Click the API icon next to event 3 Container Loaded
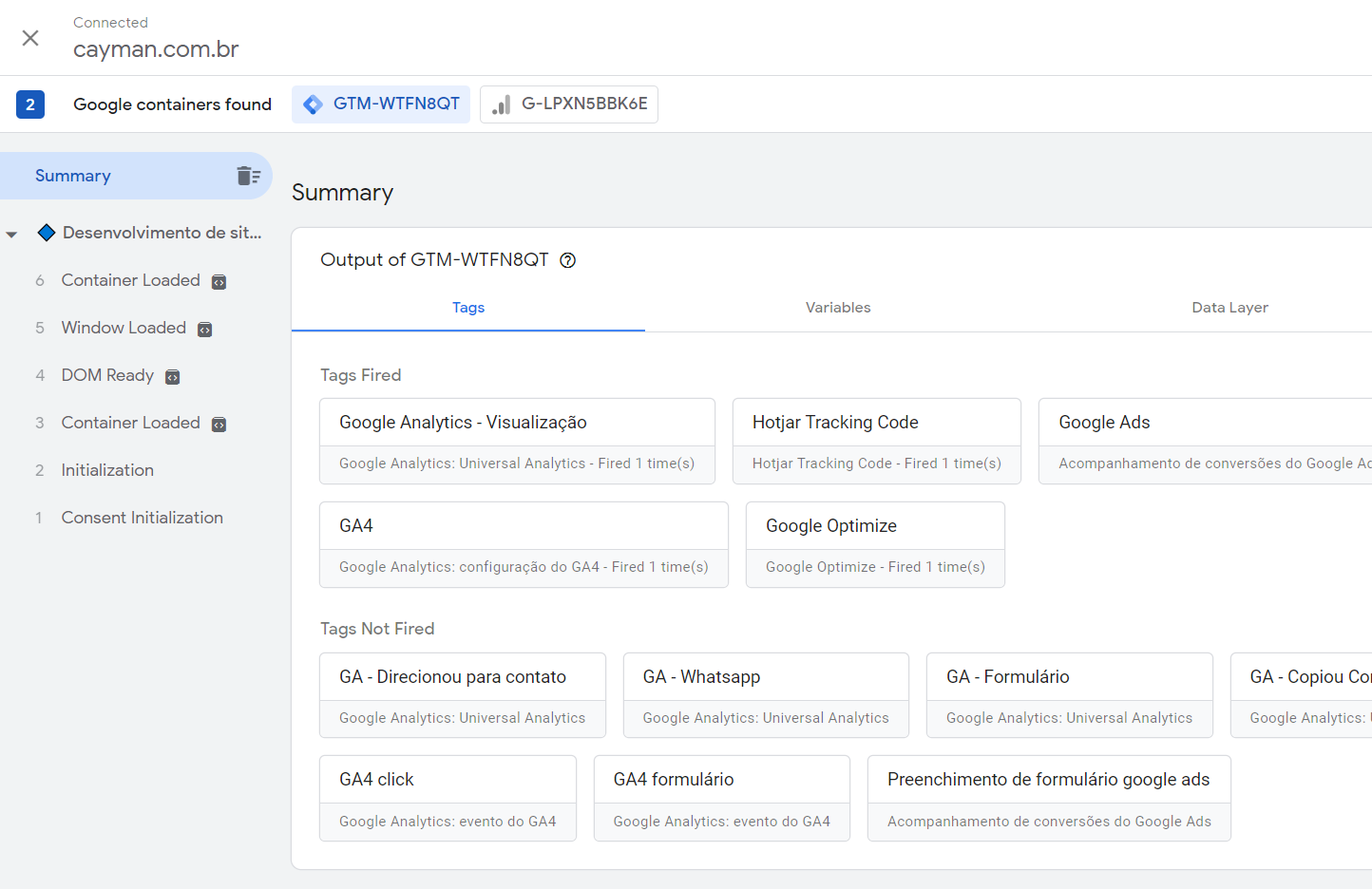 (x=219, y=425)
